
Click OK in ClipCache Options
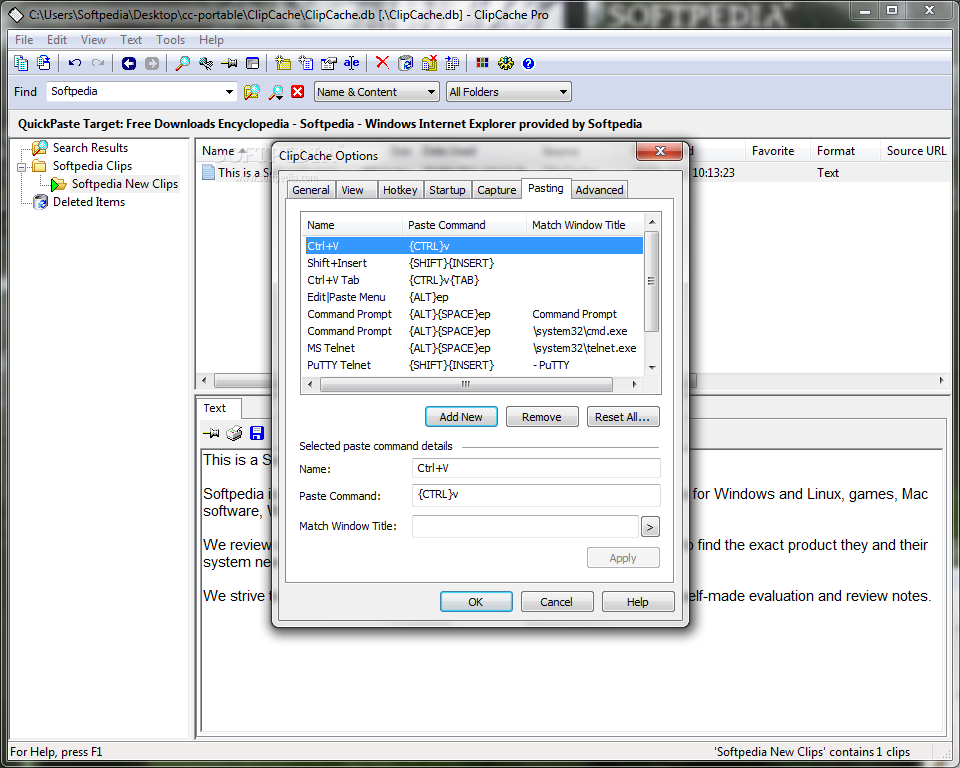(x=476, y=602)
